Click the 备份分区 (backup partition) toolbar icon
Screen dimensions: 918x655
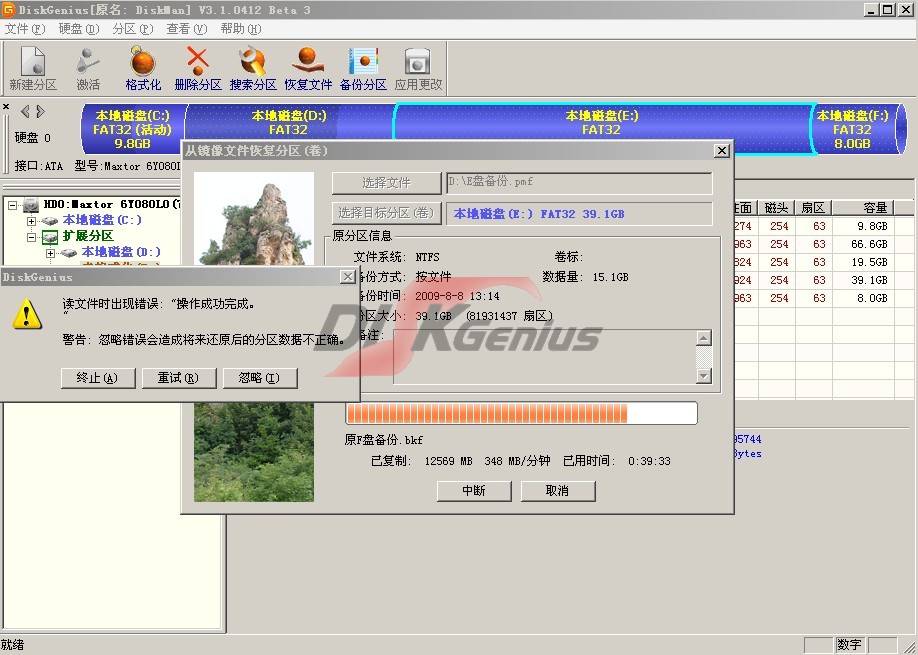(363, 68)
